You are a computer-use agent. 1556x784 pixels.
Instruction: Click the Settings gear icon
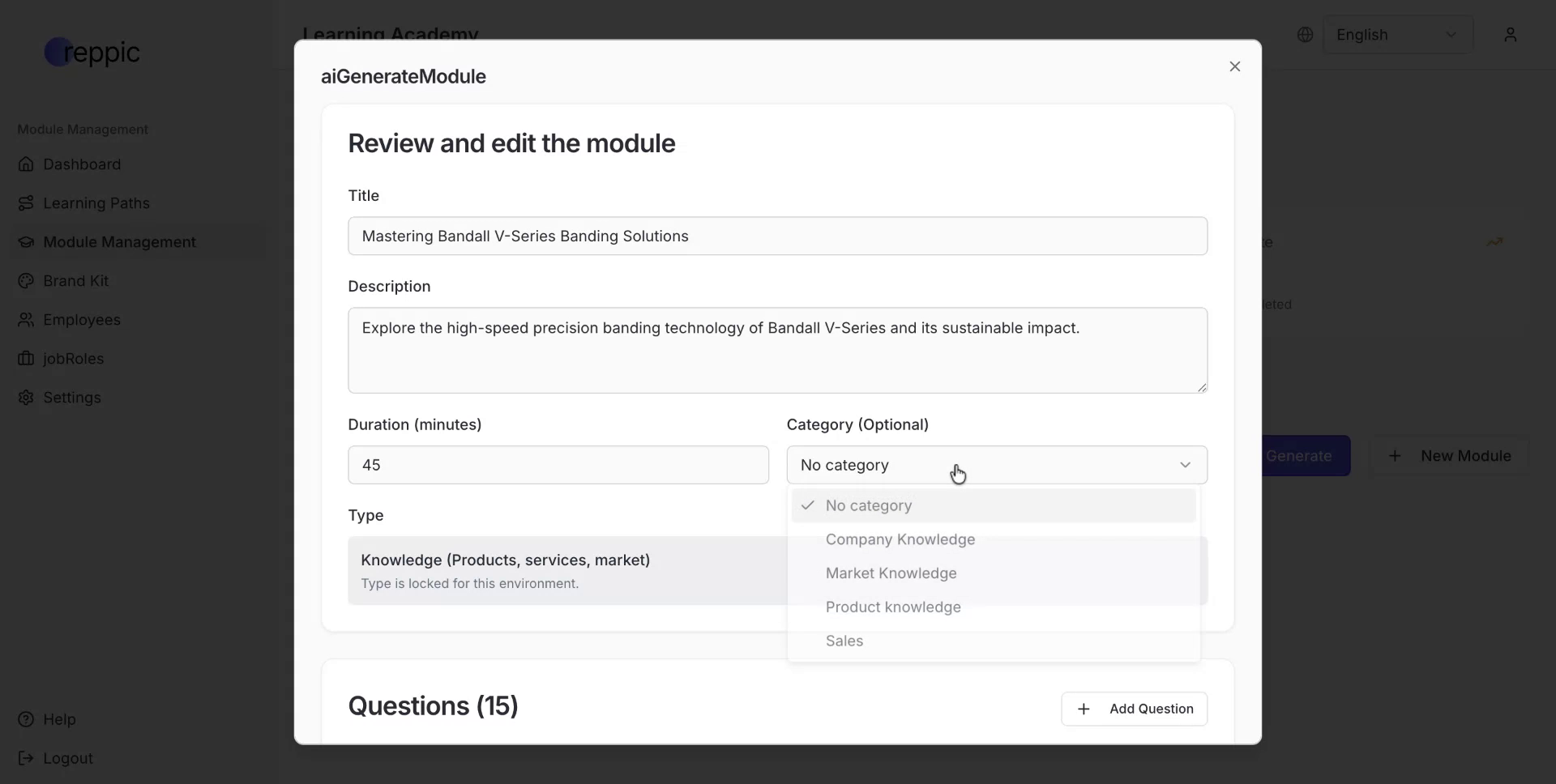point(26,398)
